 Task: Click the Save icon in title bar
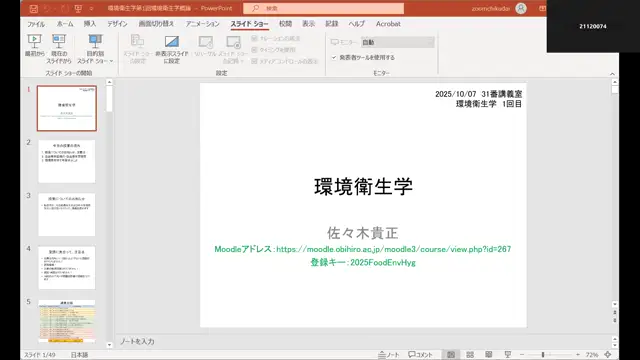point(33,8)
